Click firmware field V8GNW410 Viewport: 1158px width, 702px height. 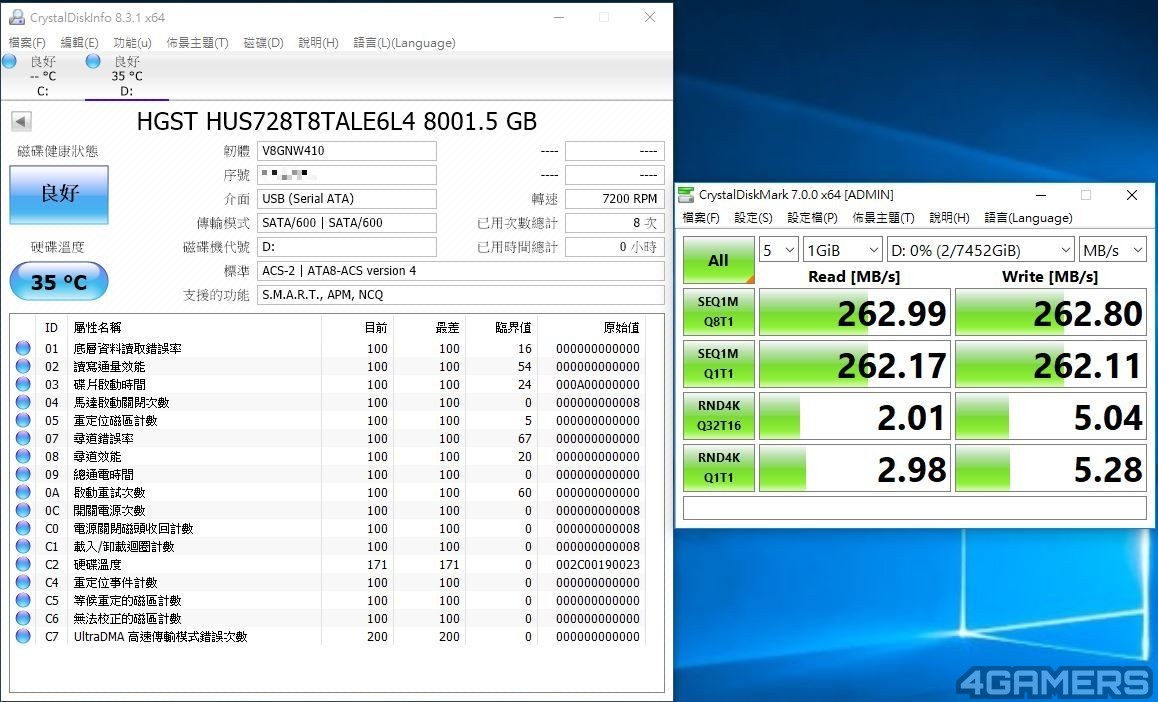click(x=346, y=151)
